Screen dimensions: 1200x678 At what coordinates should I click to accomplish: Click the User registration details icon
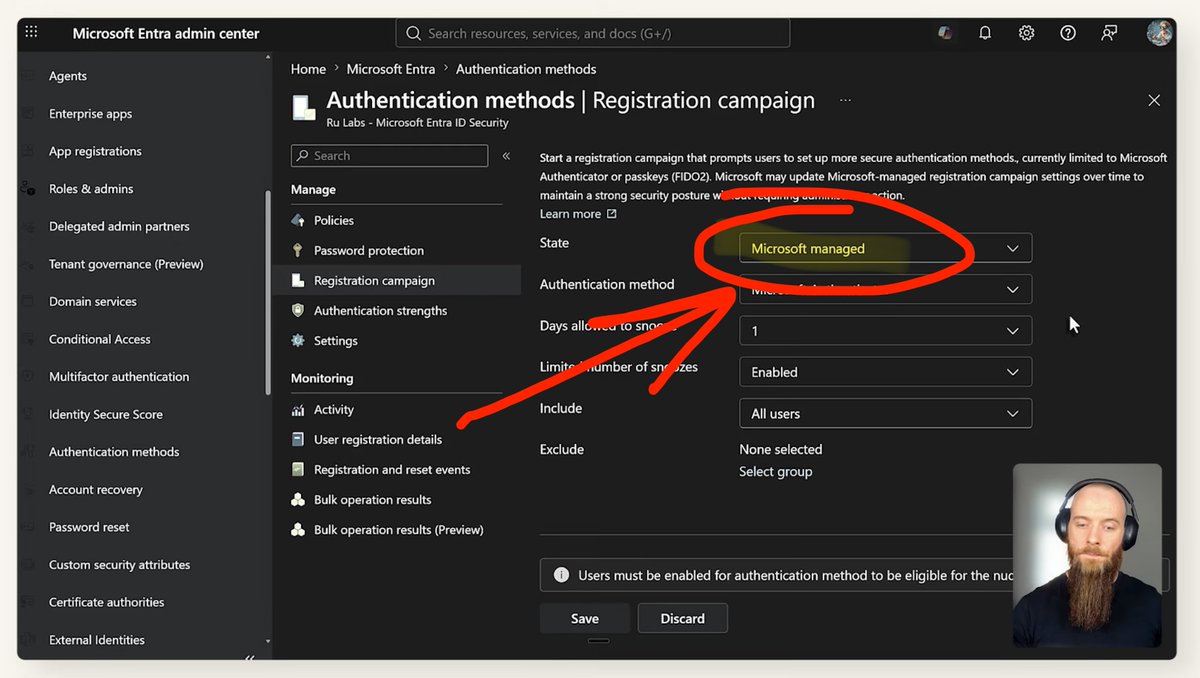click(298, 439)
